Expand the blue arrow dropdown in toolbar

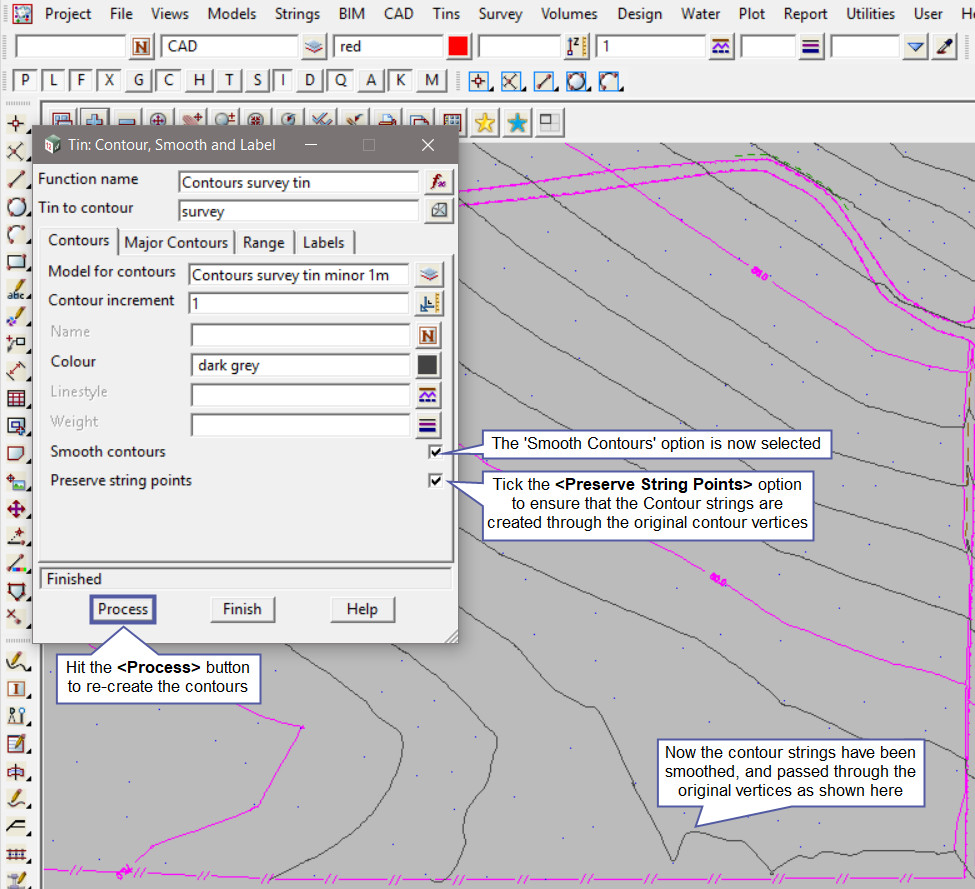[x=915, y=47]
